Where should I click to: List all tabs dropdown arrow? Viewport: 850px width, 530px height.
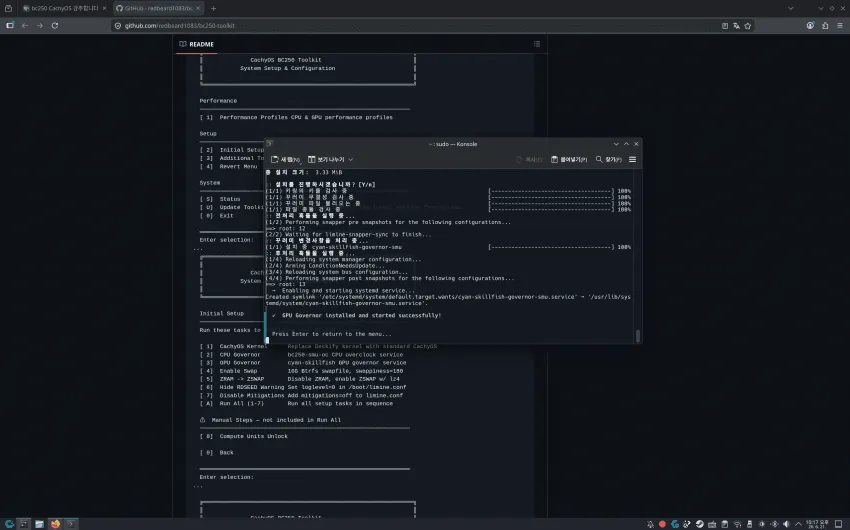(790, 8)
